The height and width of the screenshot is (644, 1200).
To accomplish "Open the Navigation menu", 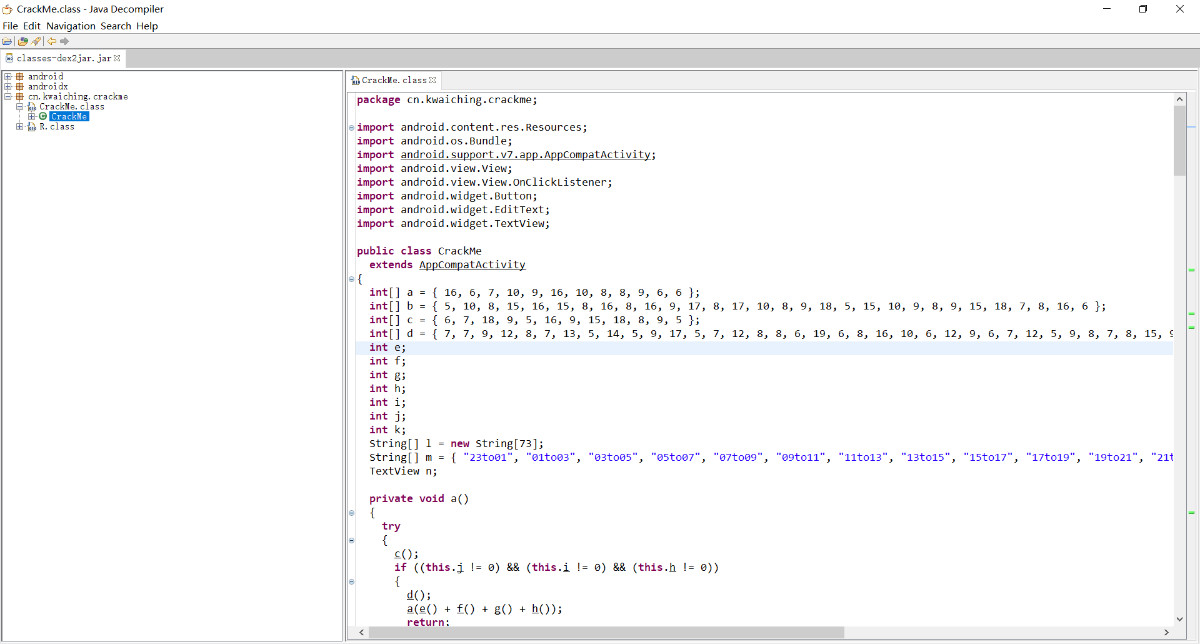I will (x=71, y=25).
